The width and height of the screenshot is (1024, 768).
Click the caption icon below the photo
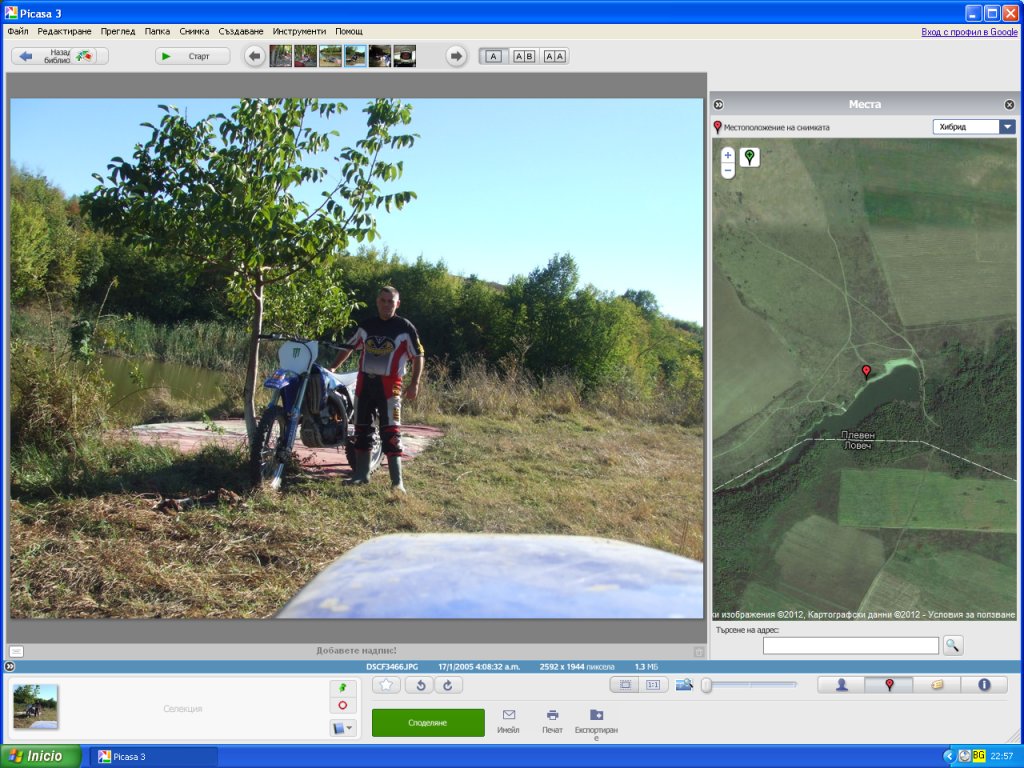[x=16, y=651]
